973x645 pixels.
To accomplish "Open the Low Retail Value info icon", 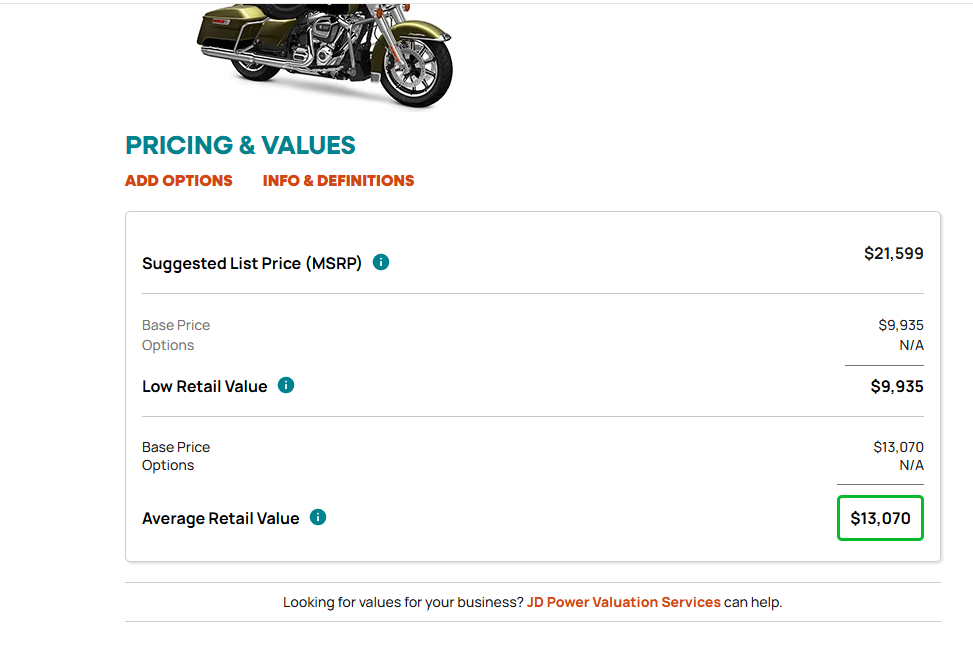I will (286, 385).
